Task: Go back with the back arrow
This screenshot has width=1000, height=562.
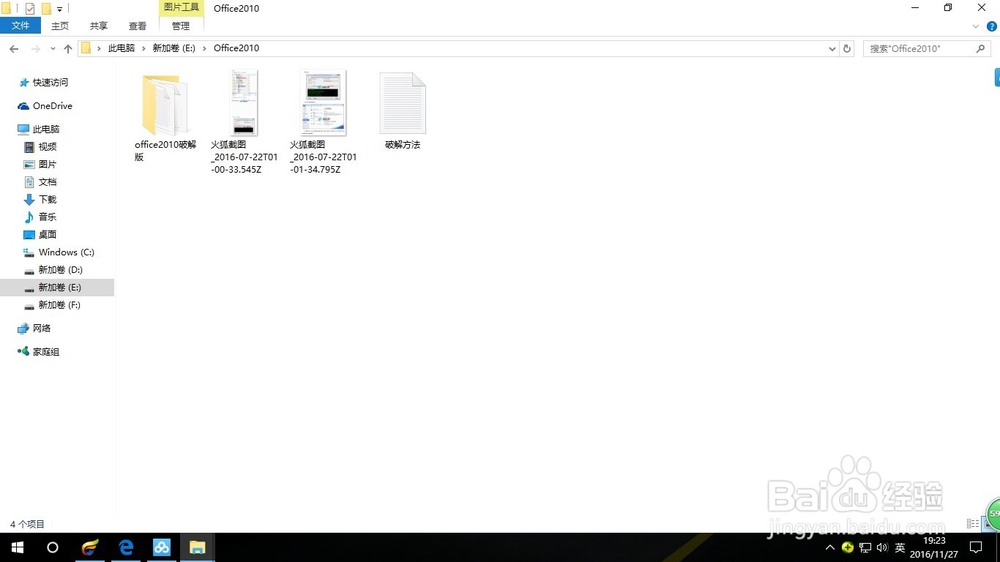Action: tap(14, 48)
